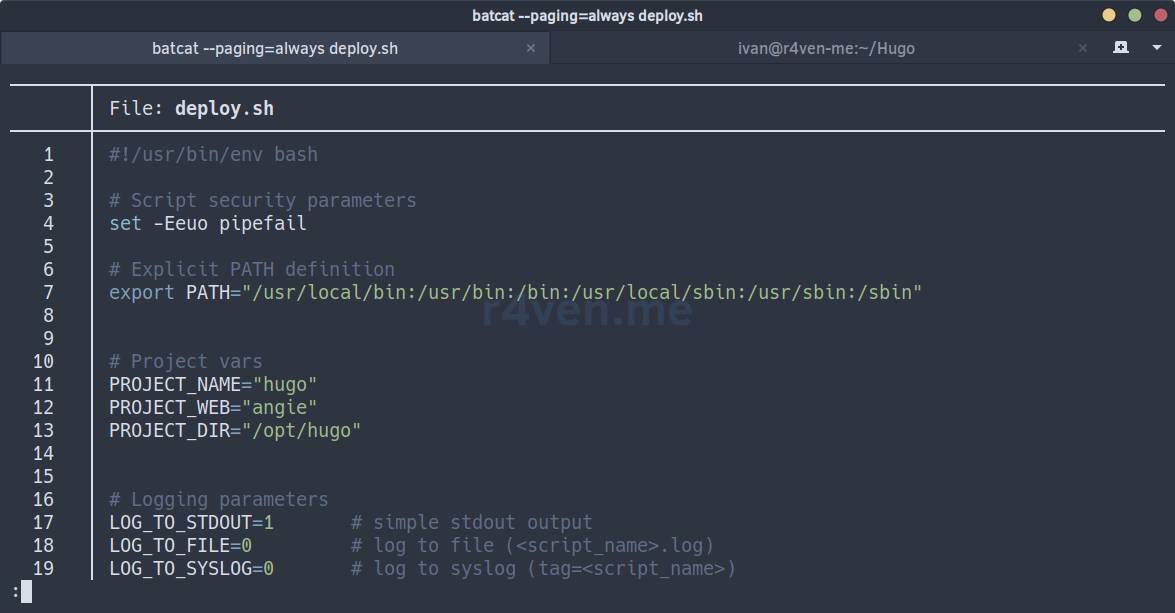The image size is (1175, 613).
Task: Click the deploy.sh file name header
Action: 223,109
